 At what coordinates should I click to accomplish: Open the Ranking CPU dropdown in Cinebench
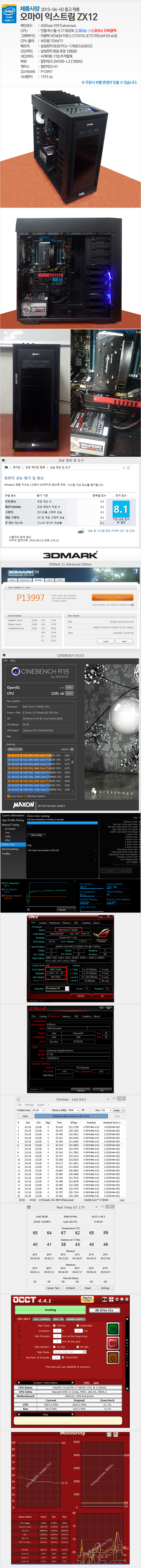(x=15, y=749)
